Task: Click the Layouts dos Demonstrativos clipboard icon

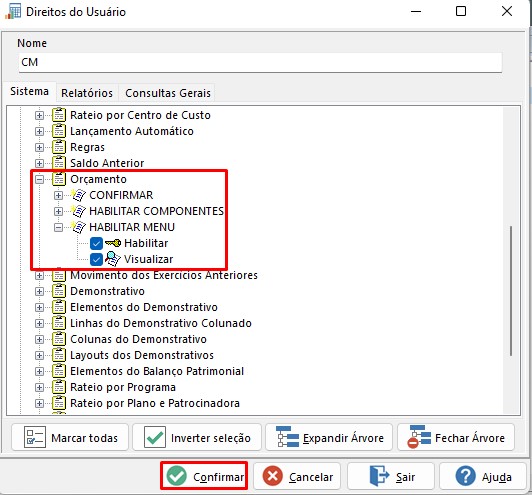Action: pos(59,355)
